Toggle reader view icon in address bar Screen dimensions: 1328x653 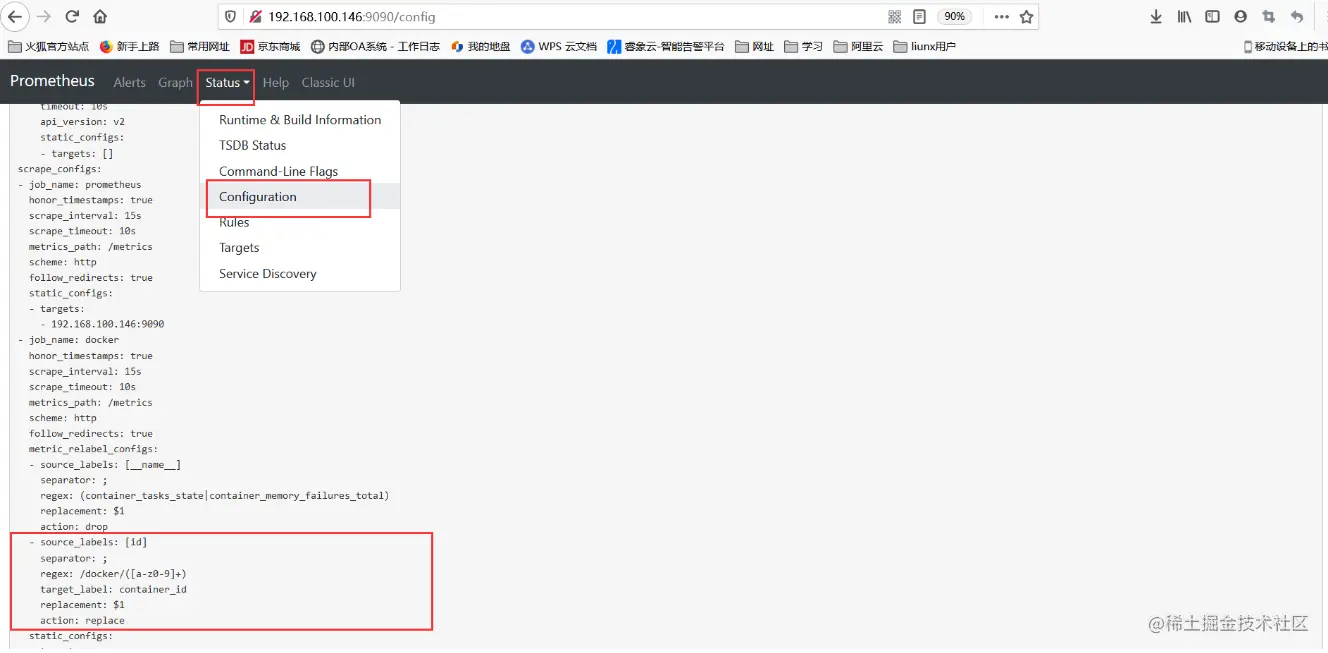click(x=920, y=17)
